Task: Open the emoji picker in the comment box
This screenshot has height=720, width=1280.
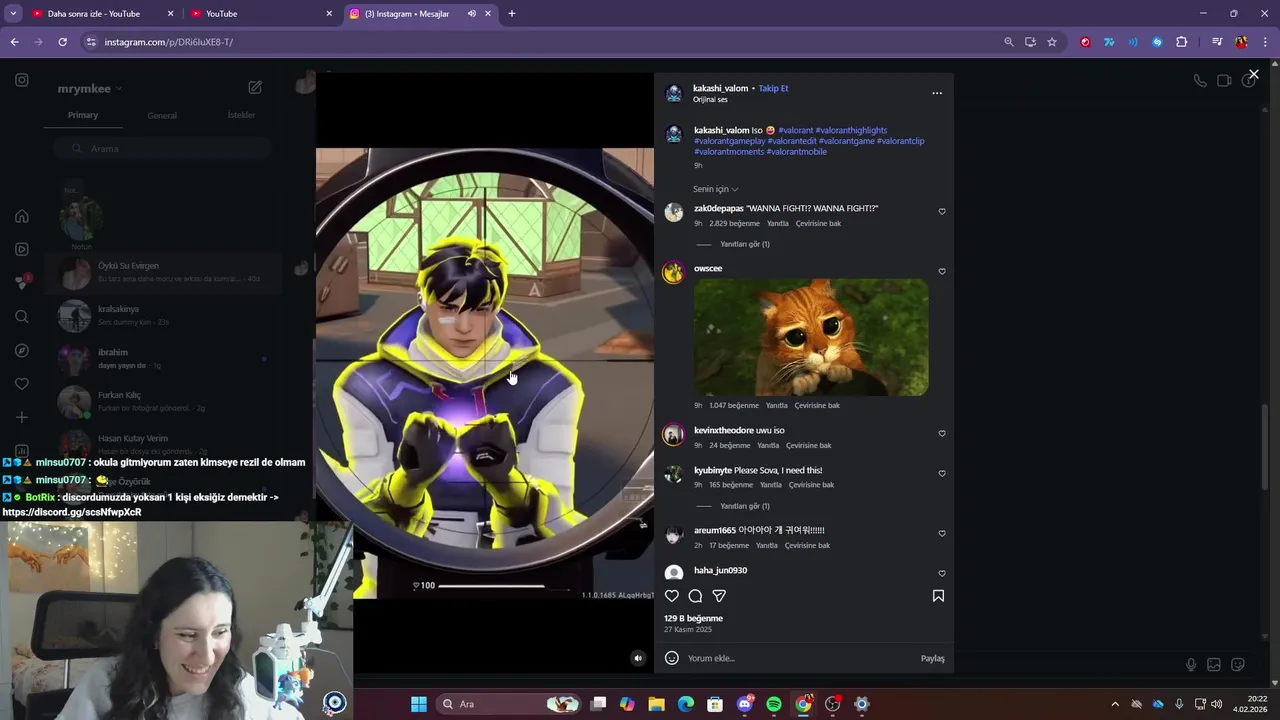Action: tap(672, 658)
